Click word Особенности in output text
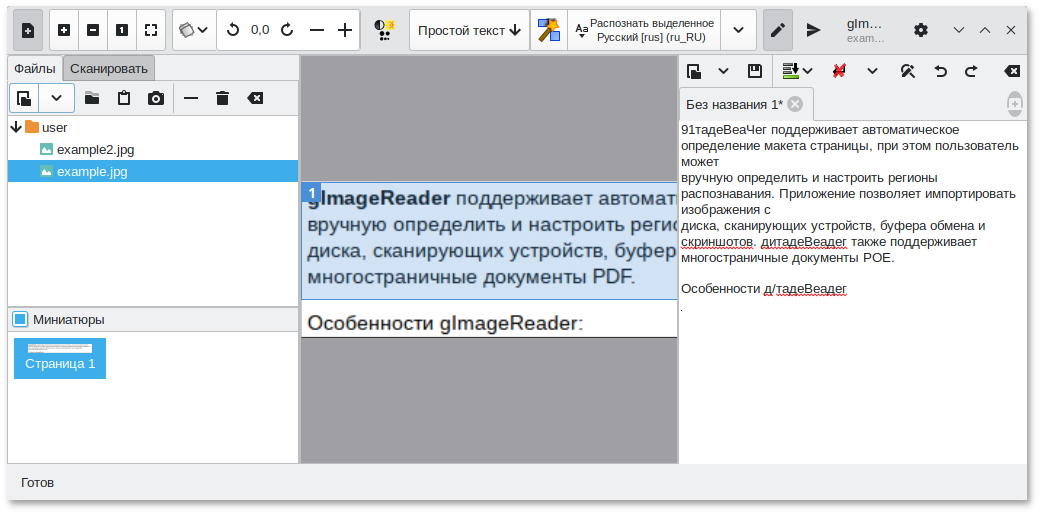This screenshot has height=514, width=1040. coord(720,289)
